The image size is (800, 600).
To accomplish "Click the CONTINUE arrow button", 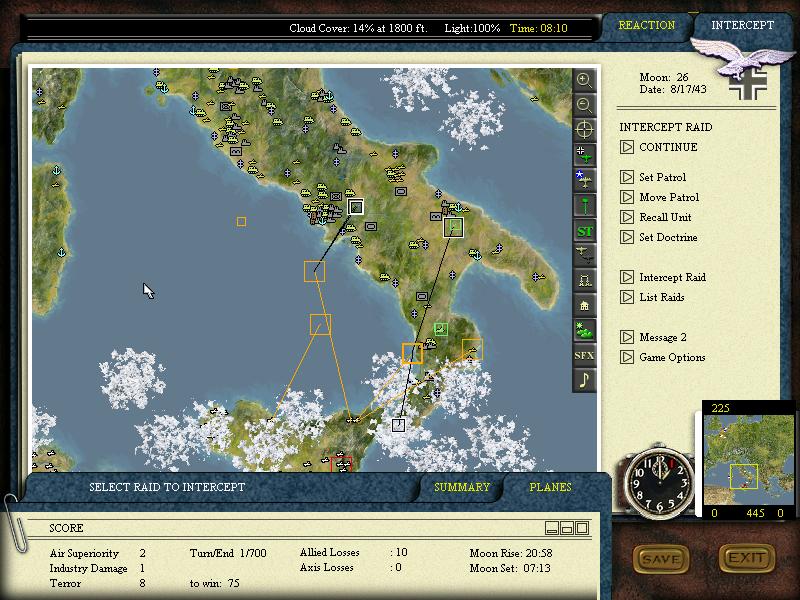I will coord(627,147).
